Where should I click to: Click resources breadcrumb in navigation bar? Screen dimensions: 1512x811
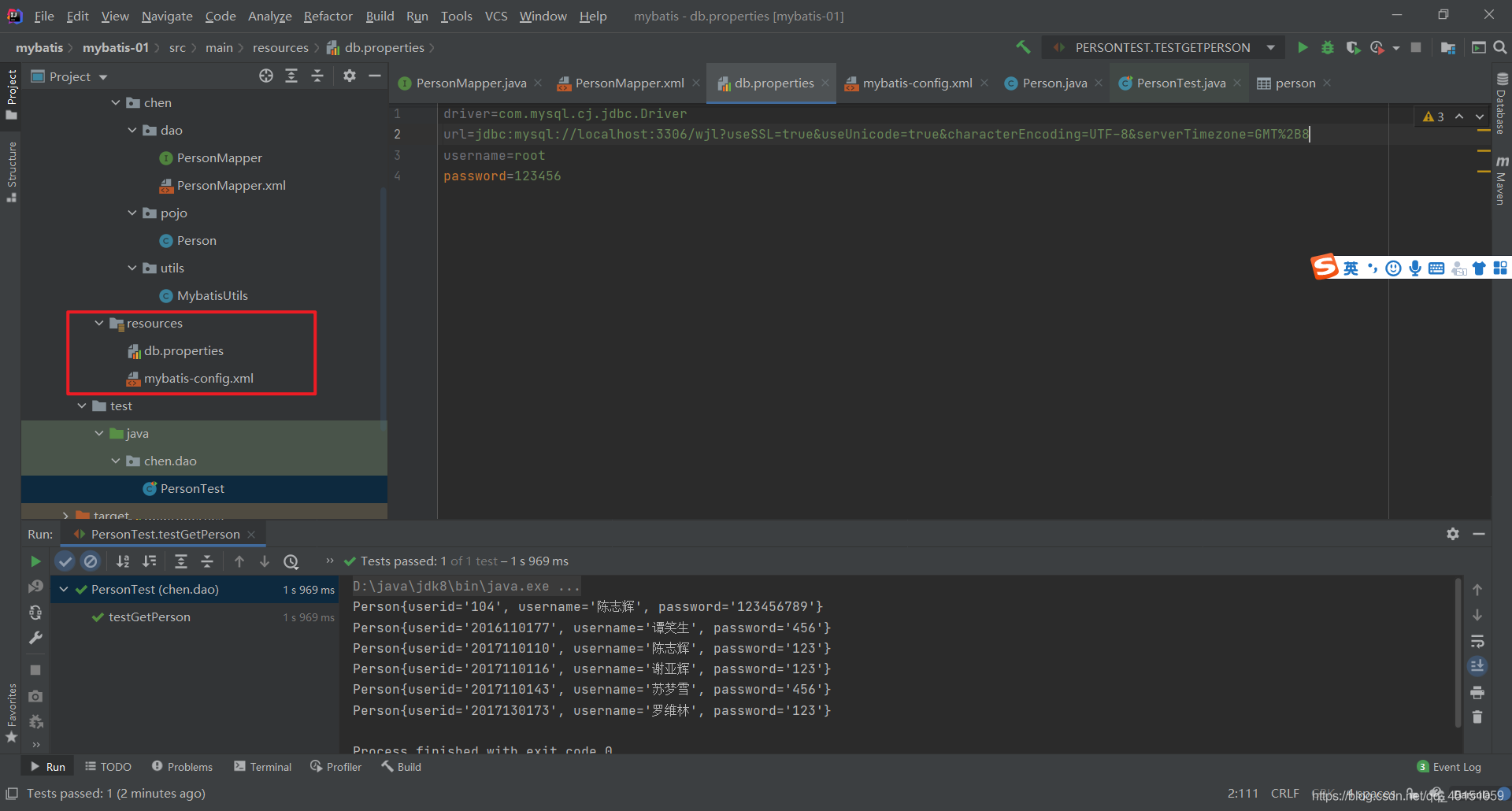(x=280, y=48)
